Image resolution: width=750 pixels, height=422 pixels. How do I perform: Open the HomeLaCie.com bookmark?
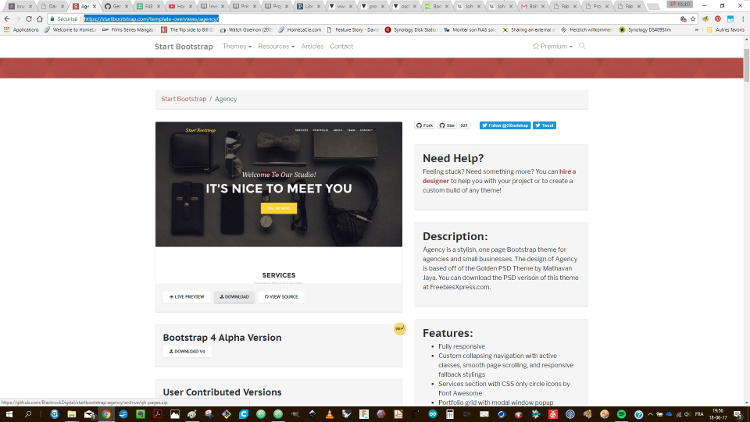(x=300, y=30)
